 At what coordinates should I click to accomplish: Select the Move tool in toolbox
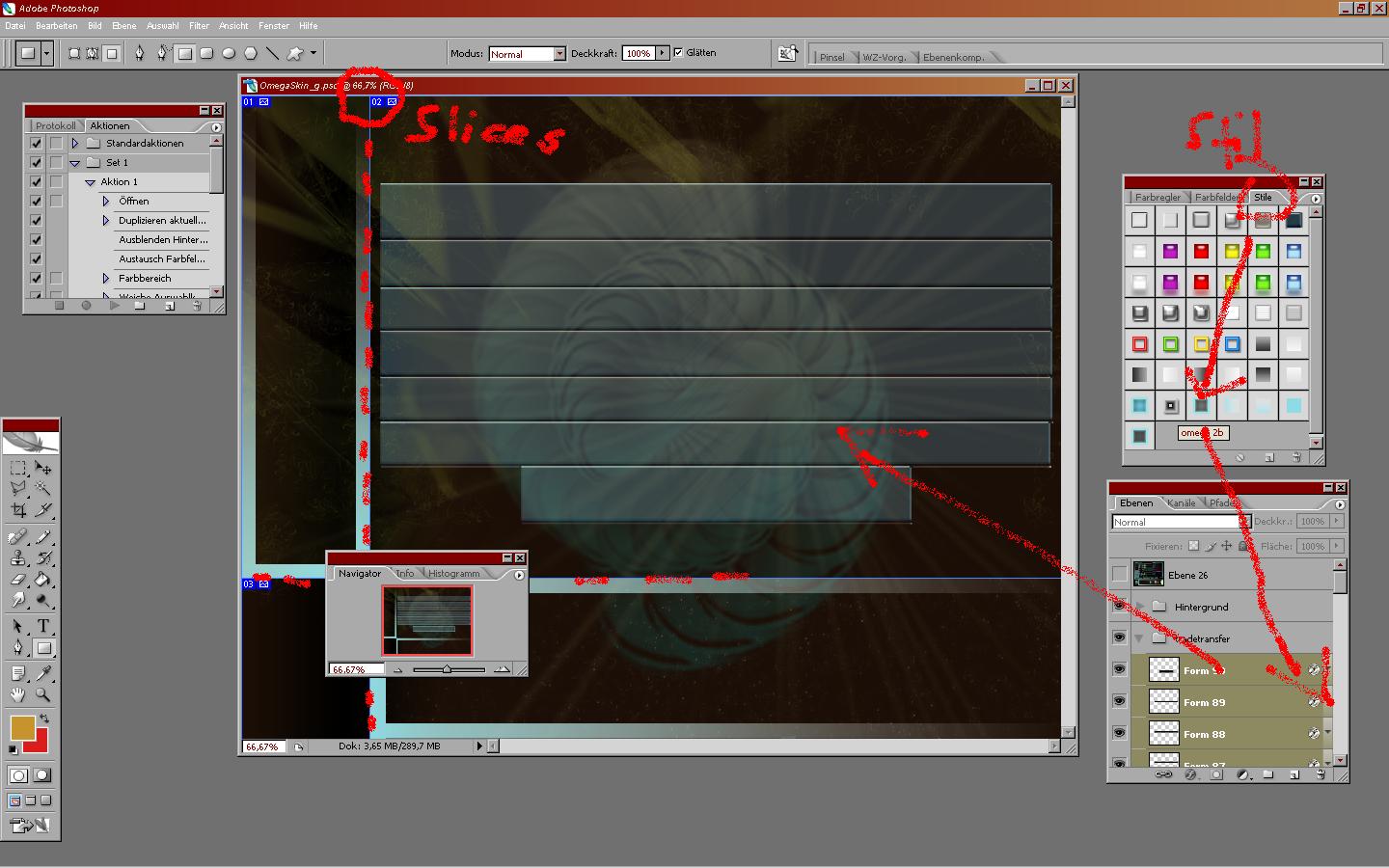click(x=43, y=468)
